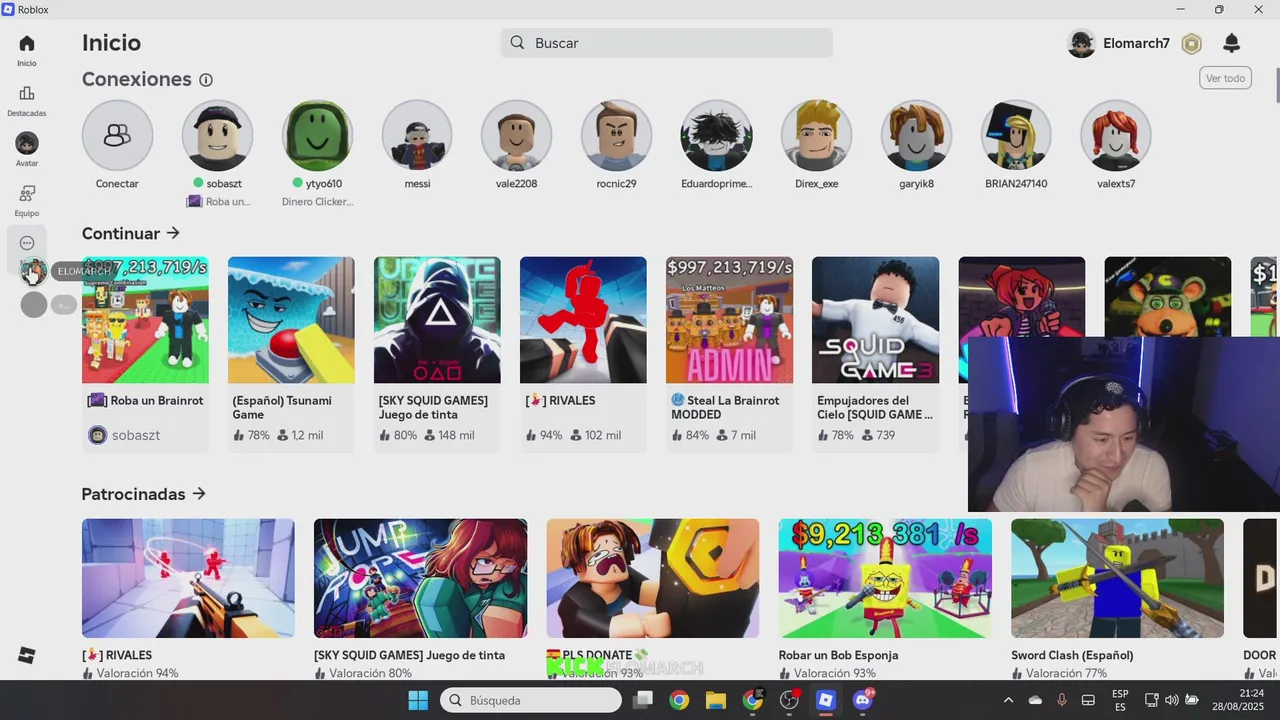Open the taskbar volume icon
Viewport: 1280px width, 720px height.
point(1171,700)
